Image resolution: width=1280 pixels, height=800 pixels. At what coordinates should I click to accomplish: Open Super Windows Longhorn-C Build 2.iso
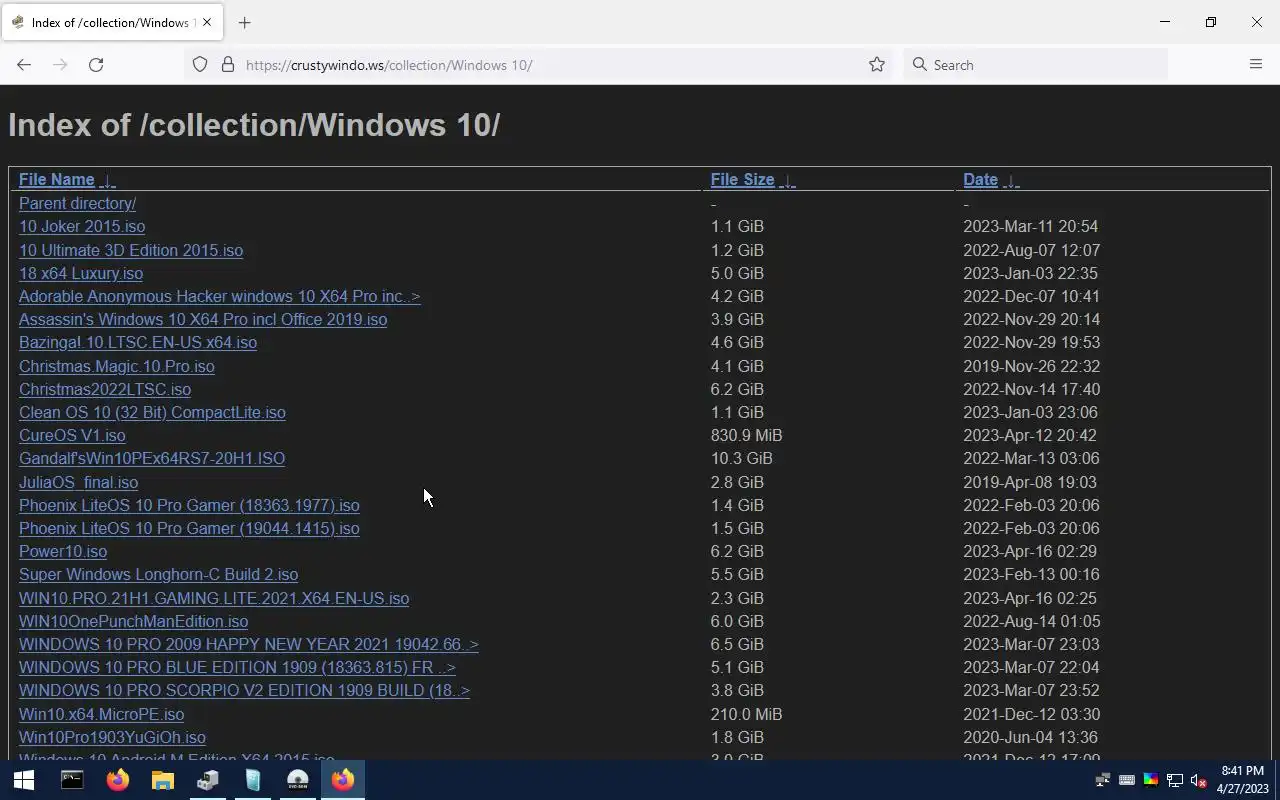coord(158,574)
